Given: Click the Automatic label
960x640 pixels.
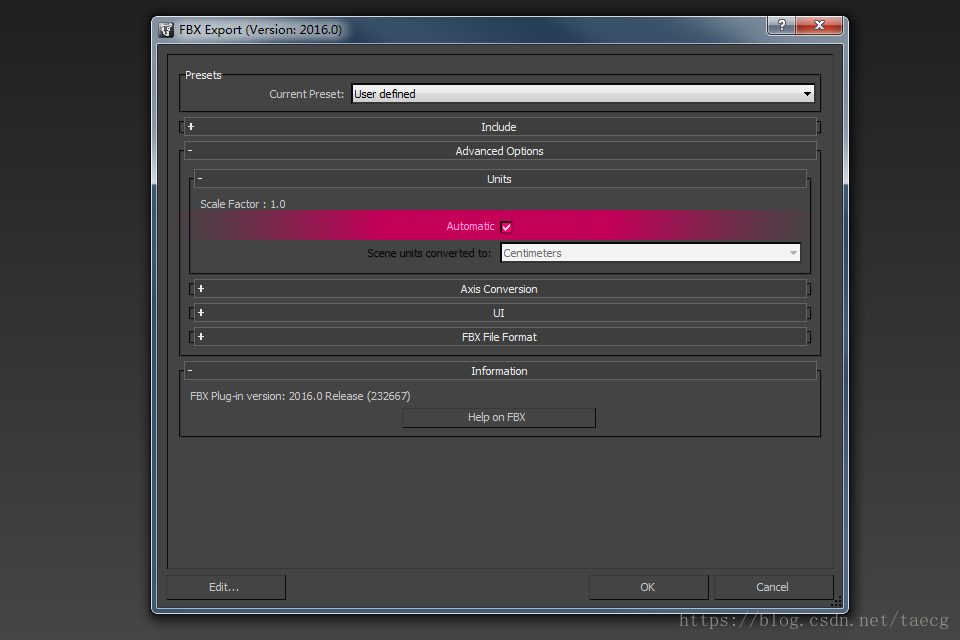Looking at the screenshot, I should 470,226.
